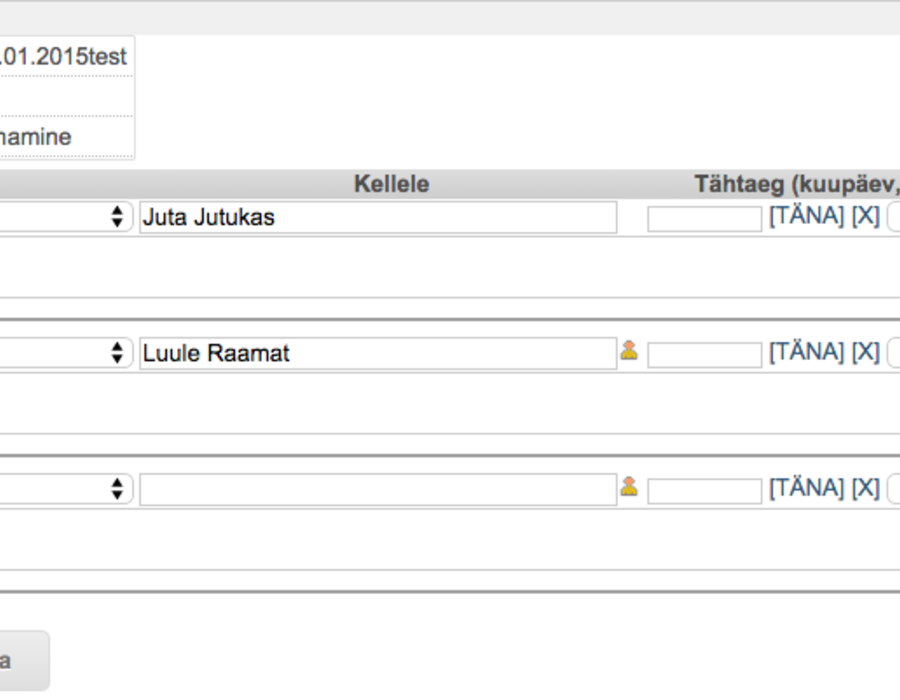The width and height of the screenshot is (900, 700).
Task: Click the Tähtaeg column header
Action: [x=797, y=184]
